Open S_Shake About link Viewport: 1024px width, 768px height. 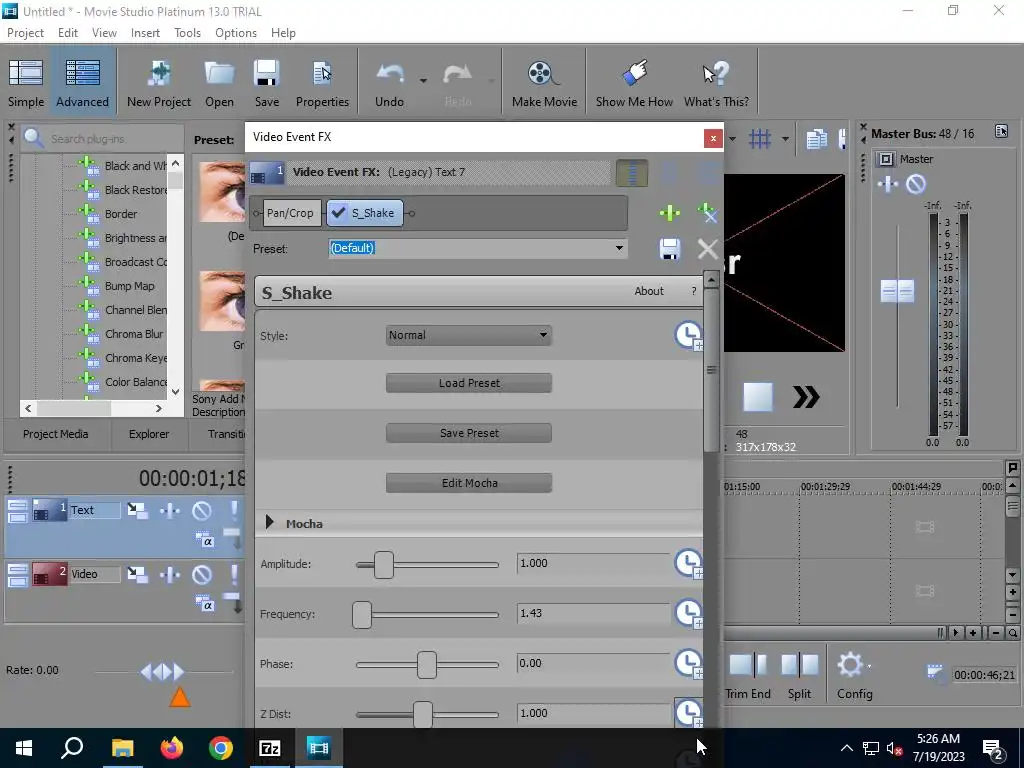[x=648, y=291]
